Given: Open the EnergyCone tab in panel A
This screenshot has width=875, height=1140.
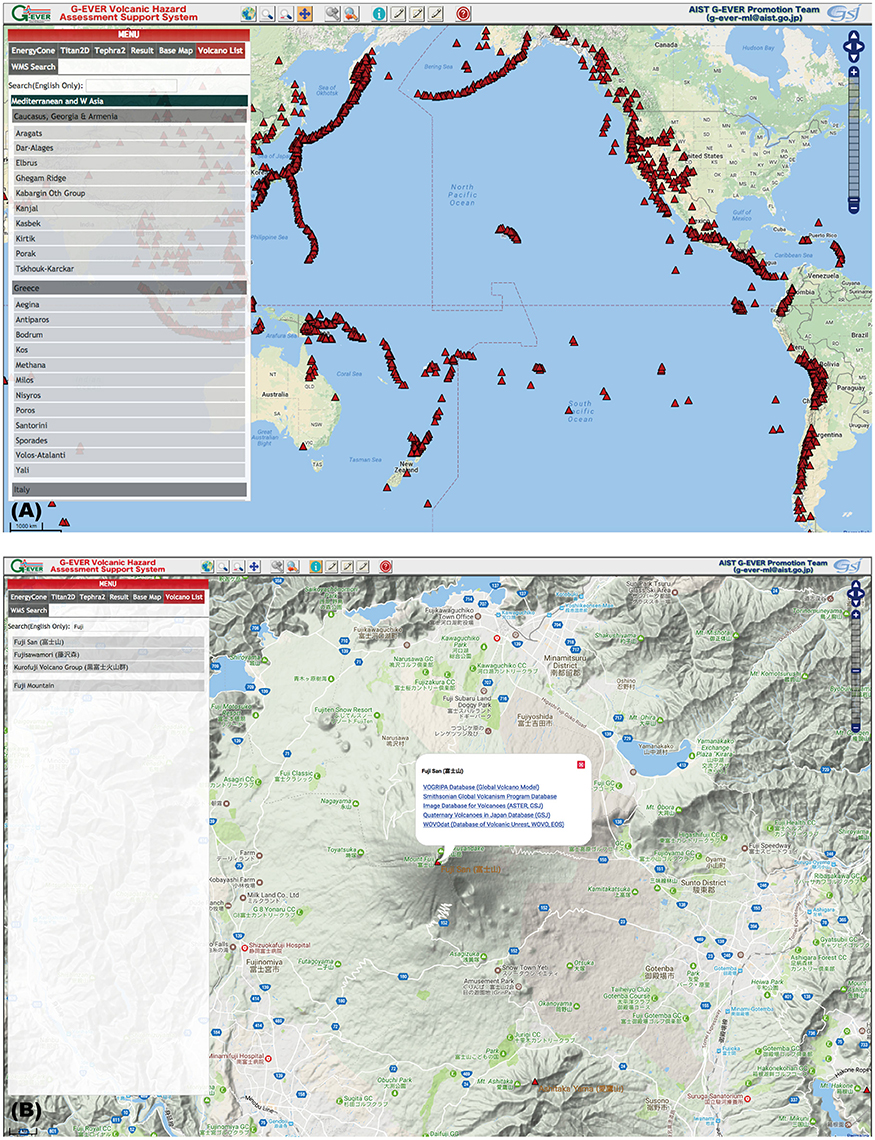Looking at the screenshot, I should [x=33, y=51].
